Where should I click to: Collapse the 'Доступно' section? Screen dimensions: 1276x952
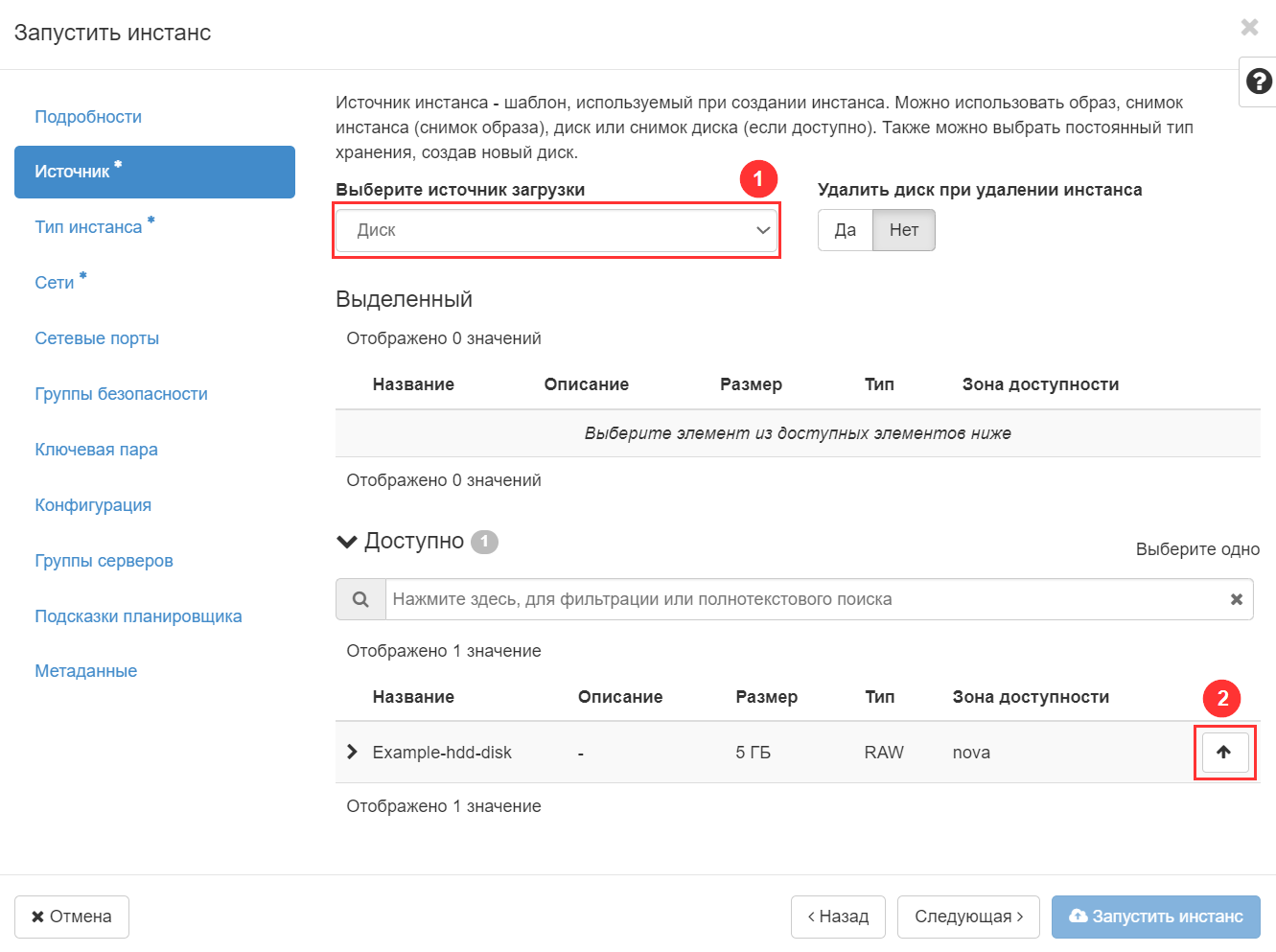point(347,542)
